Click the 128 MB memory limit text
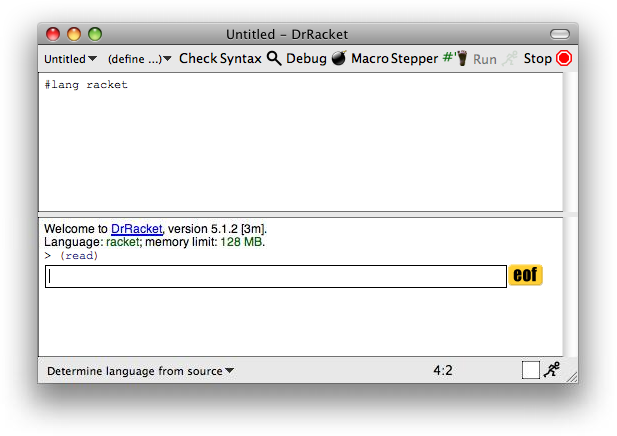This screenshot has width=617, height=436. click(x=241, y=242)
